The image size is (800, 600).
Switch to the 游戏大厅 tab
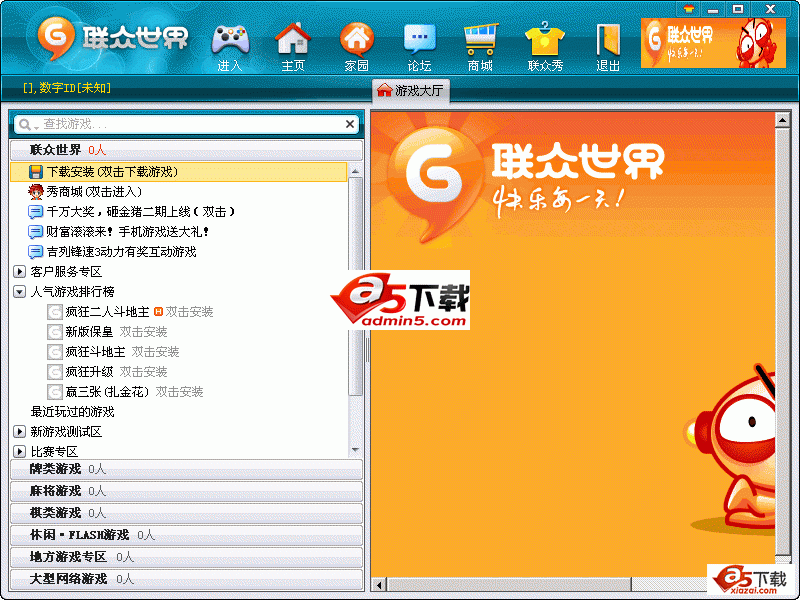point(411,91)
